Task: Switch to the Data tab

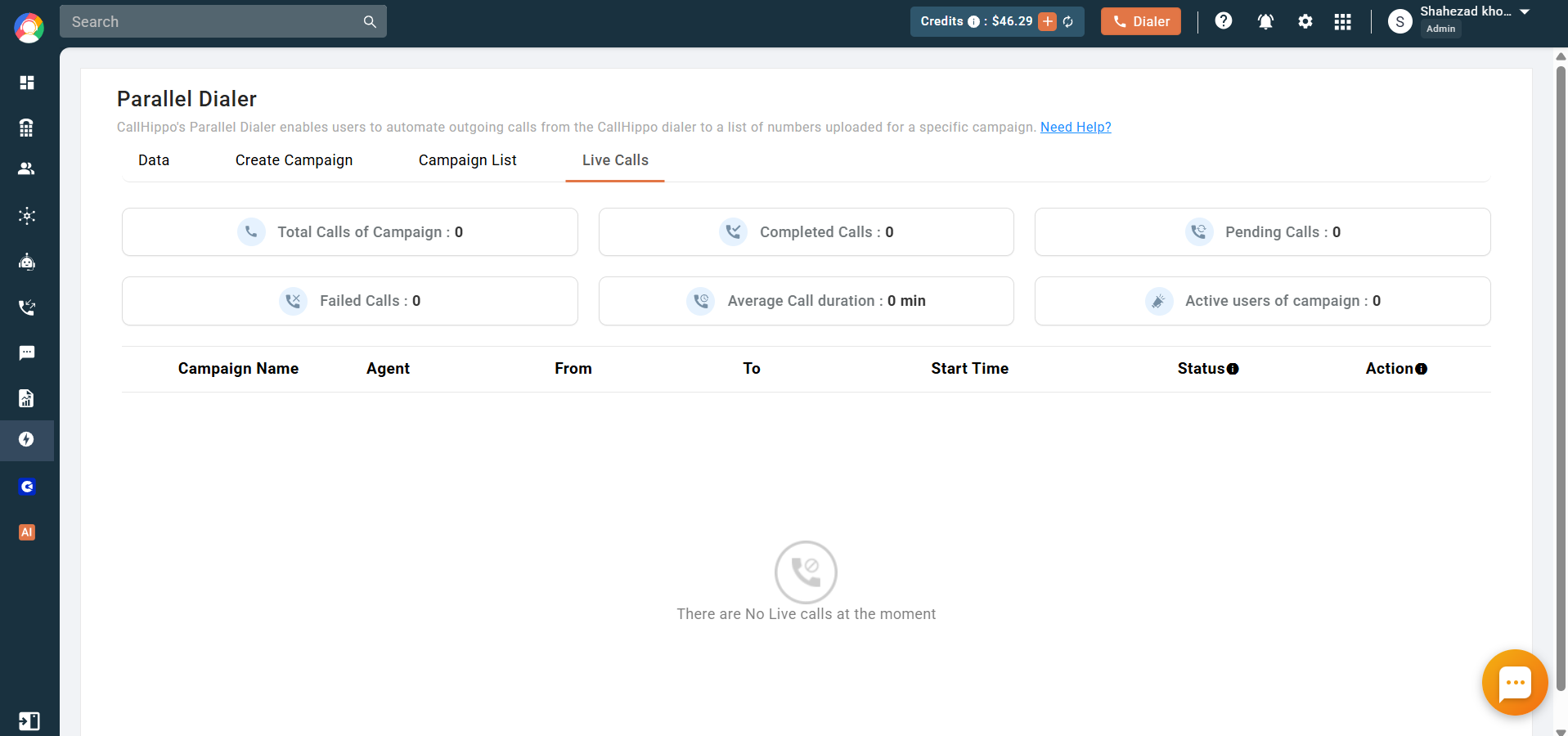Action: click(x=154, y=160)
